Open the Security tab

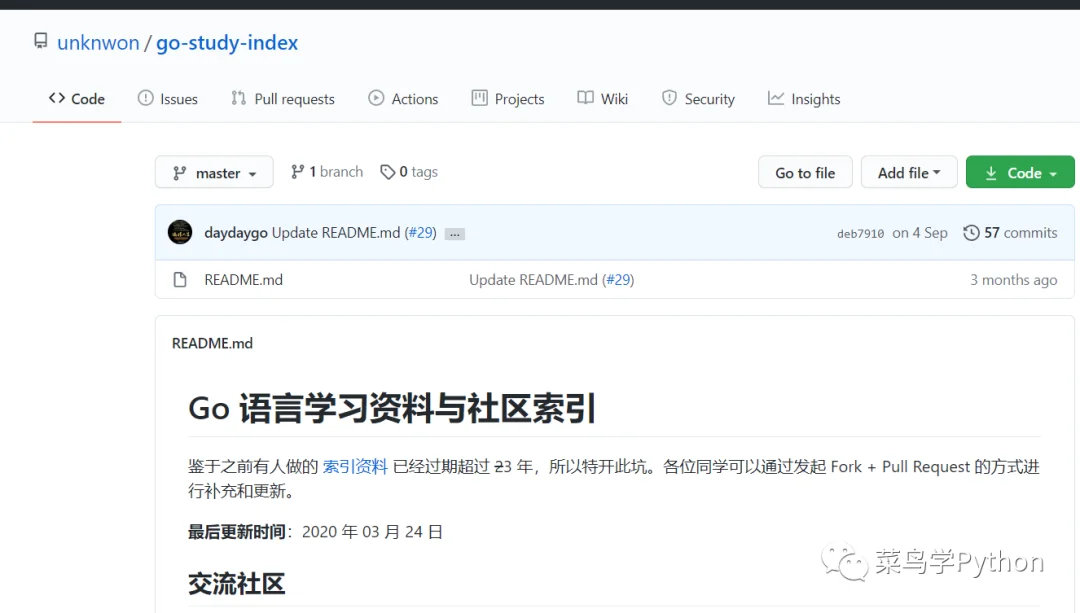(698, 99)
